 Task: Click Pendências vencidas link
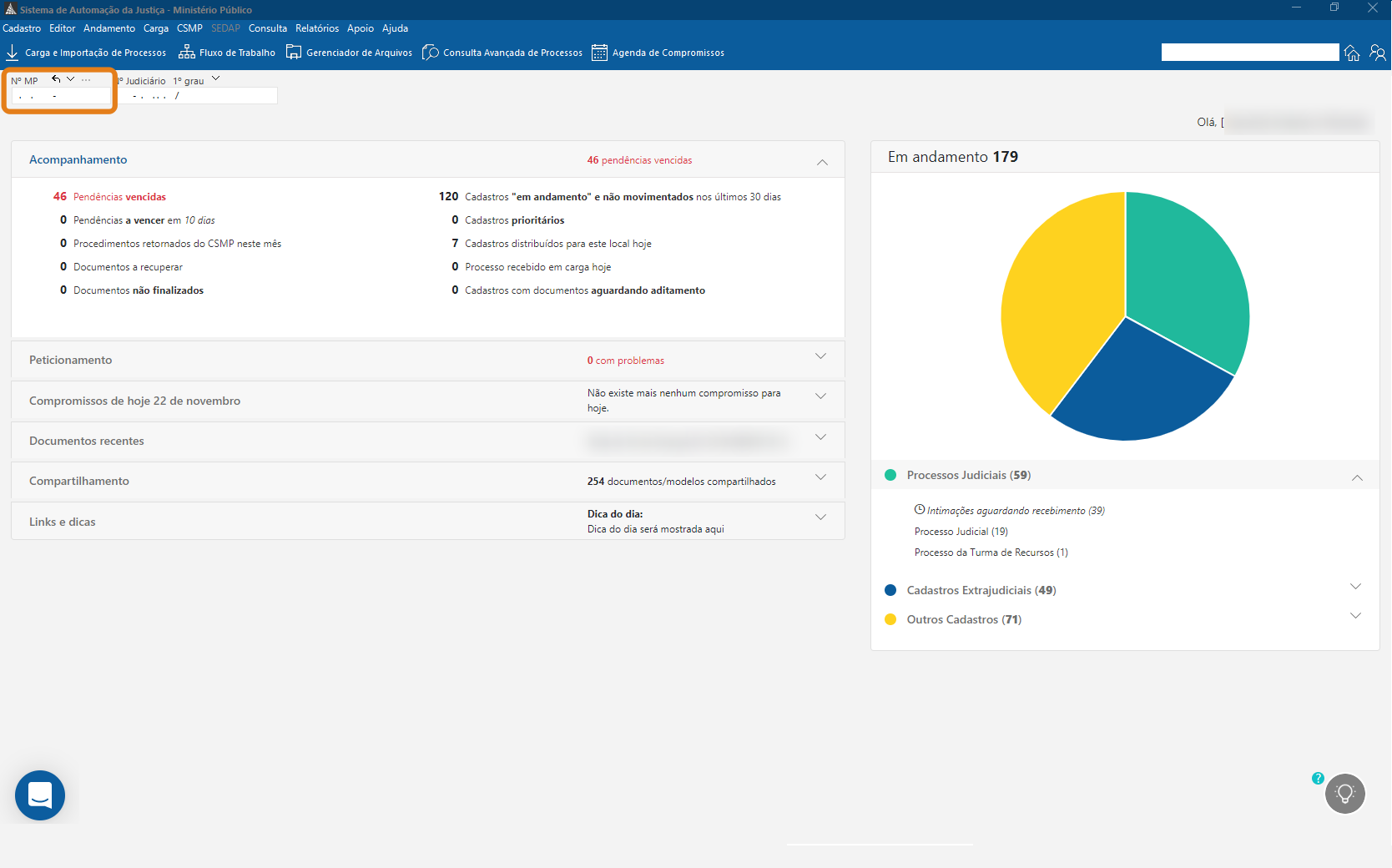[119, 197]
